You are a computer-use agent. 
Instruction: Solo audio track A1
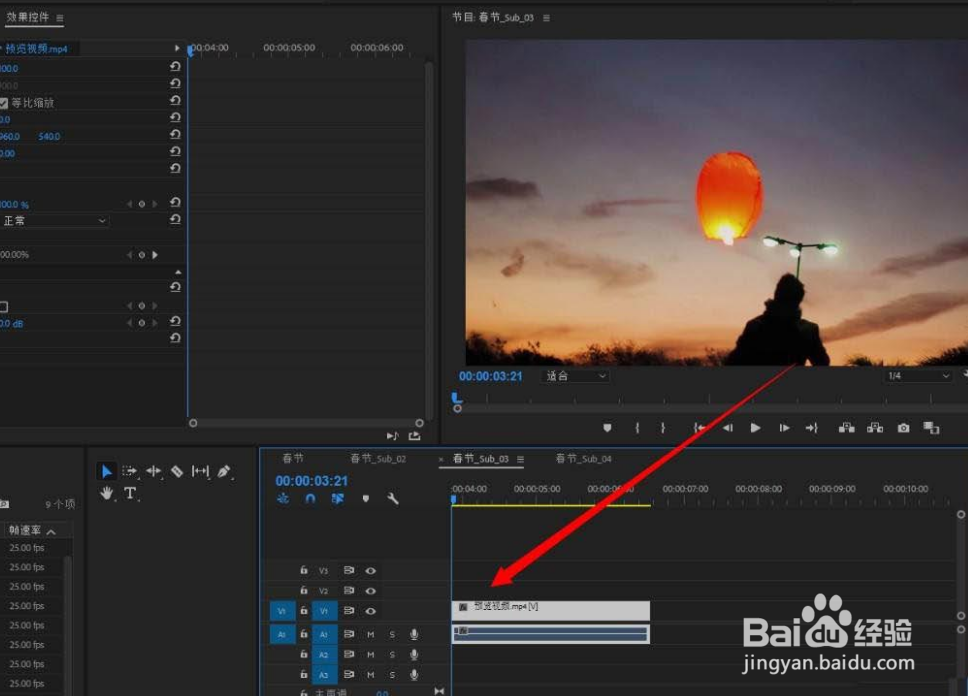pos(392,634)
